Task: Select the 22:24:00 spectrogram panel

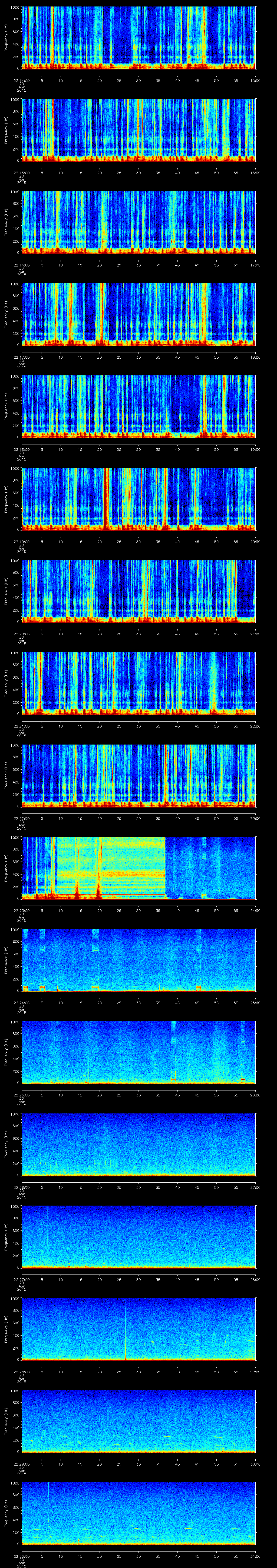Action: tap(138, 959)
